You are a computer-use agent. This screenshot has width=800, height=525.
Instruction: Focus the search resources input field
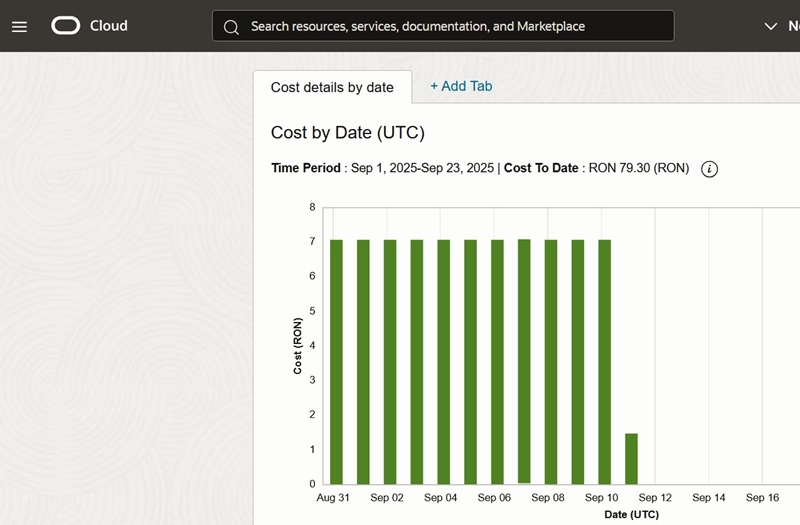point(450,26)
